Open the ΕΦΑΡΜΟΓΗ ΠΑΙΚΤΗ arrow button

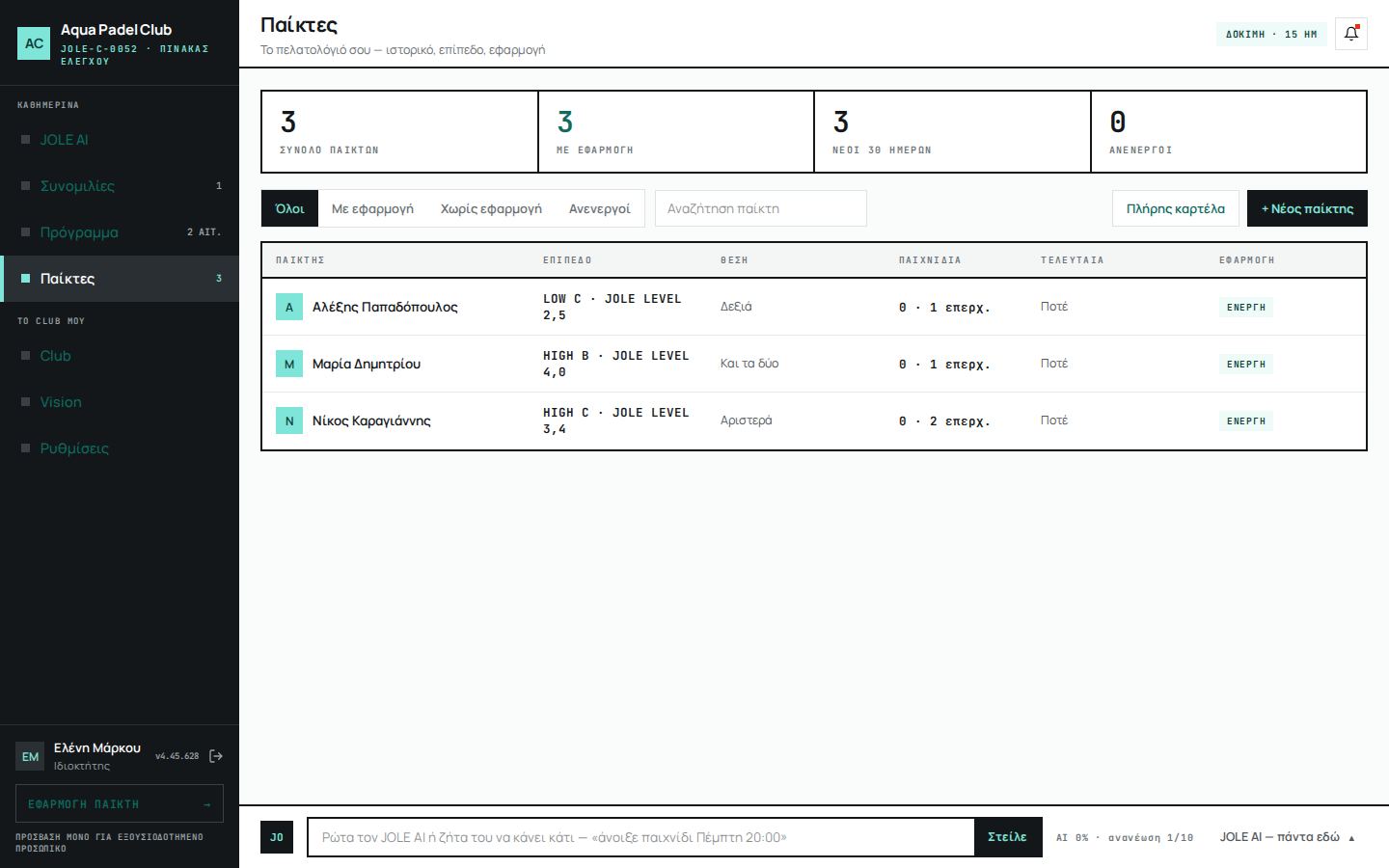pyautogui.click(x=120, y=803)
